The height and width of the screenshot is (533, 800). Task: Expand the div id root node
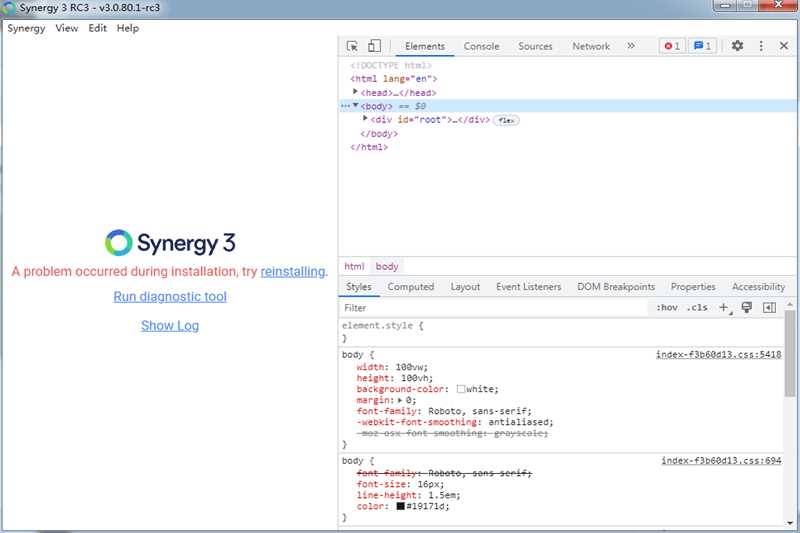pos(365,119)
